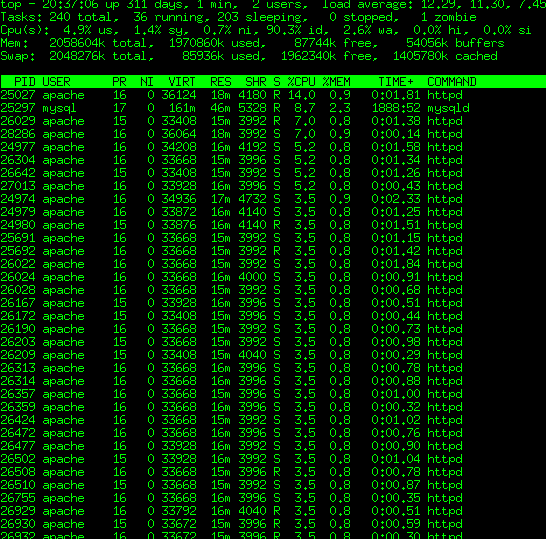Select PID 24977
Image resolution: width=546 pixels, height=539 pixels.
pos(18,147)
